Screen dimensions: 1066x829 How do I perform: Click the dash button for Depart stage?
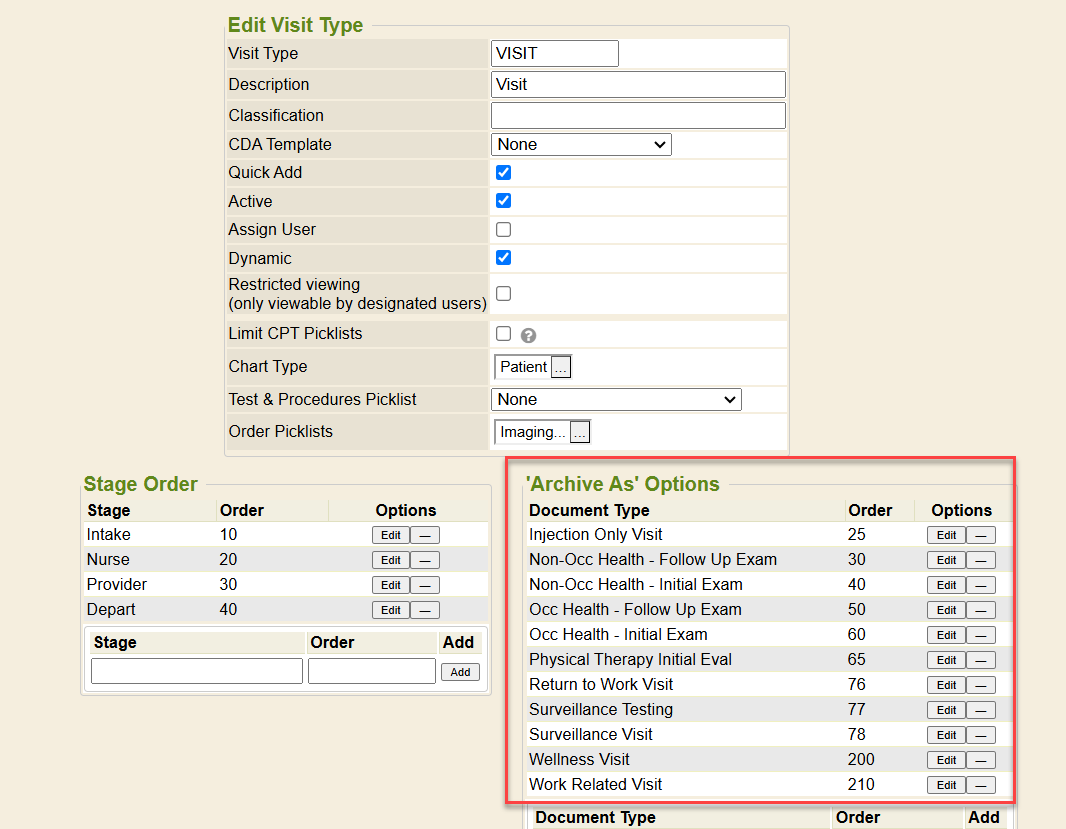[425, 610]
